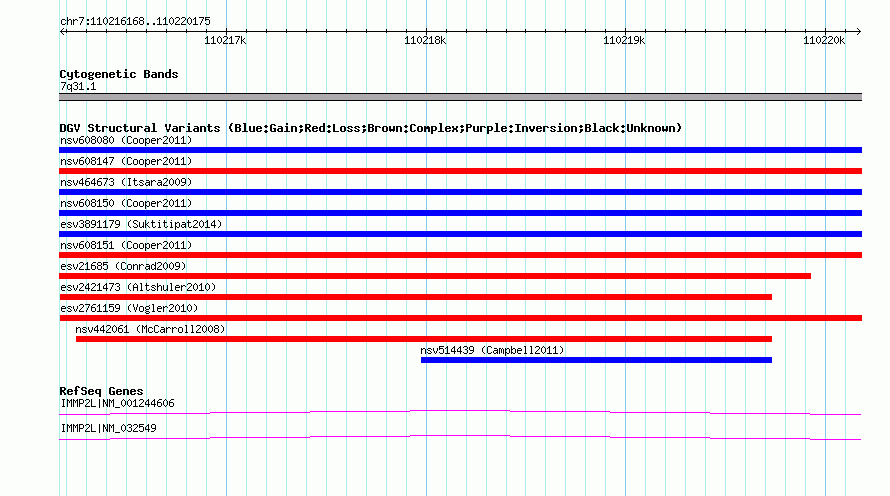Click the nsv514439 (Campbell2011) blue bar
Image resolution: width=890 pixels, height=496 pixels.
coord(596,360)
